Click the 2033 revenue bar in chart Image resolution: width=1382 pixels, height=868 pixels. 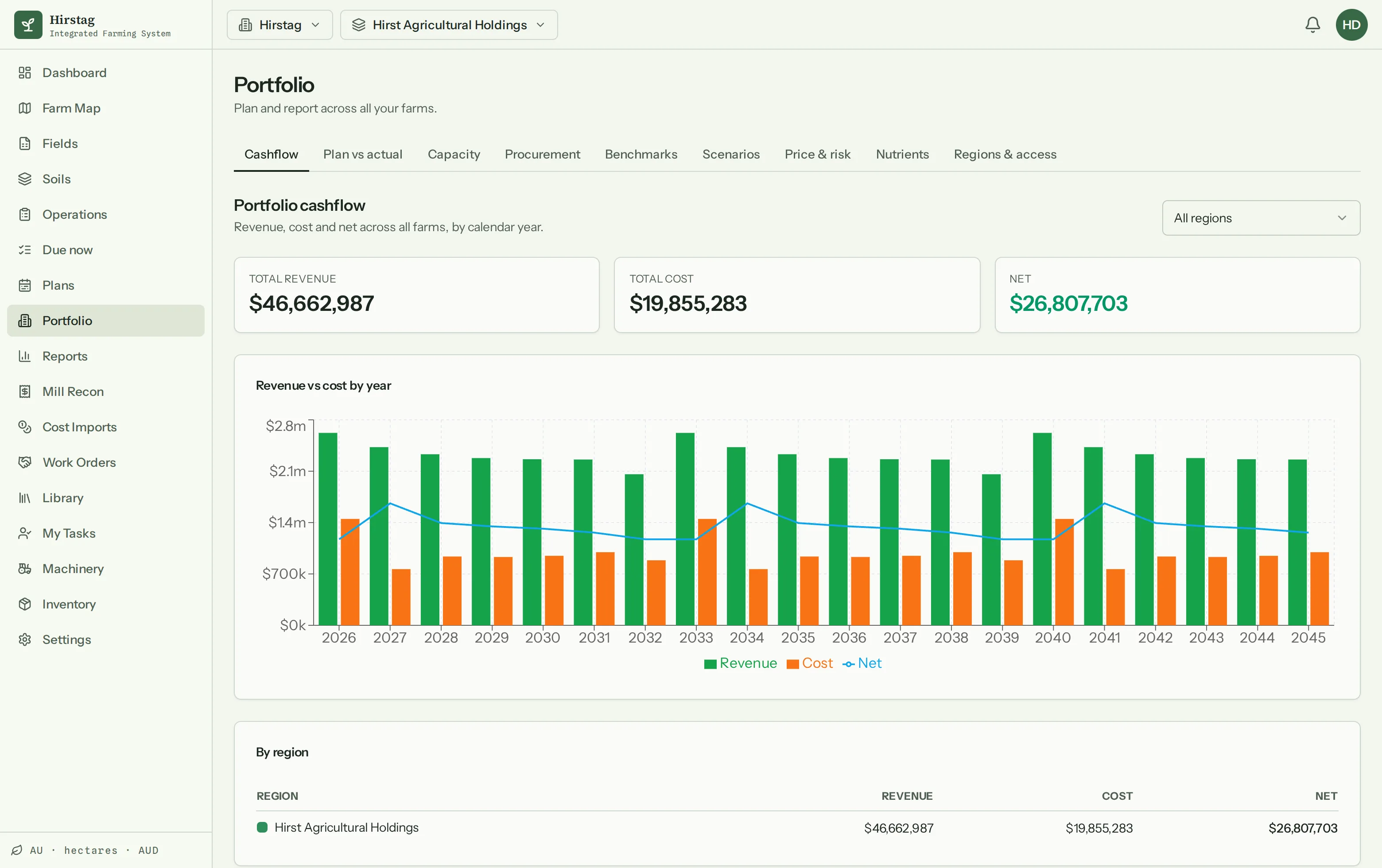tap(685, 528)
